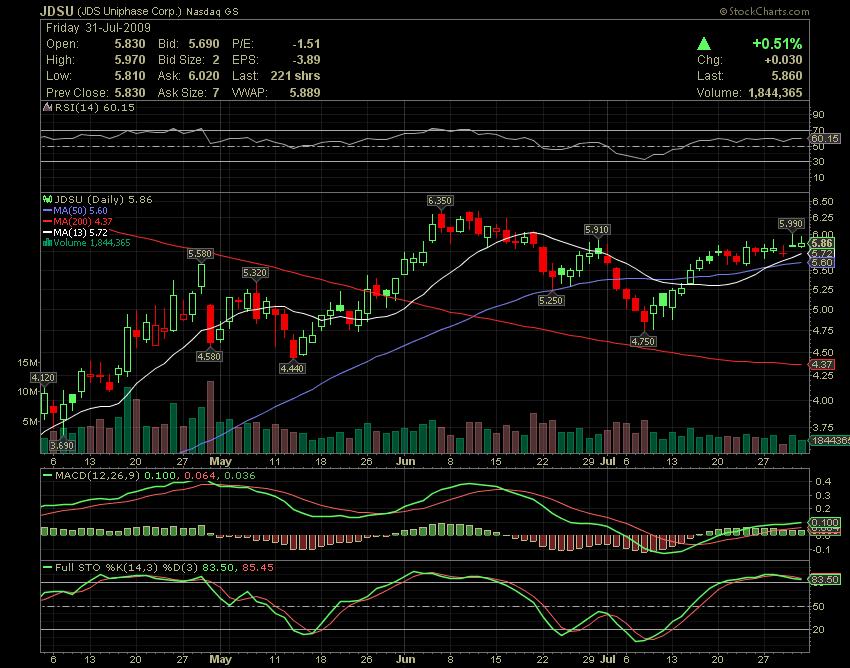
Task: Click the +0.51% percent change value
Action: click(x=777, y=44)
